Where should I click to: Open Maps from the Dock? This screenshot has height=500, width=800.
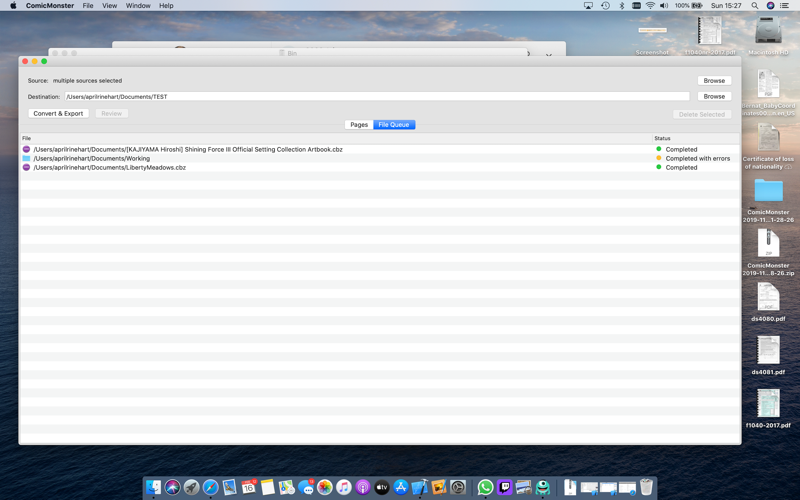point(286,487)
